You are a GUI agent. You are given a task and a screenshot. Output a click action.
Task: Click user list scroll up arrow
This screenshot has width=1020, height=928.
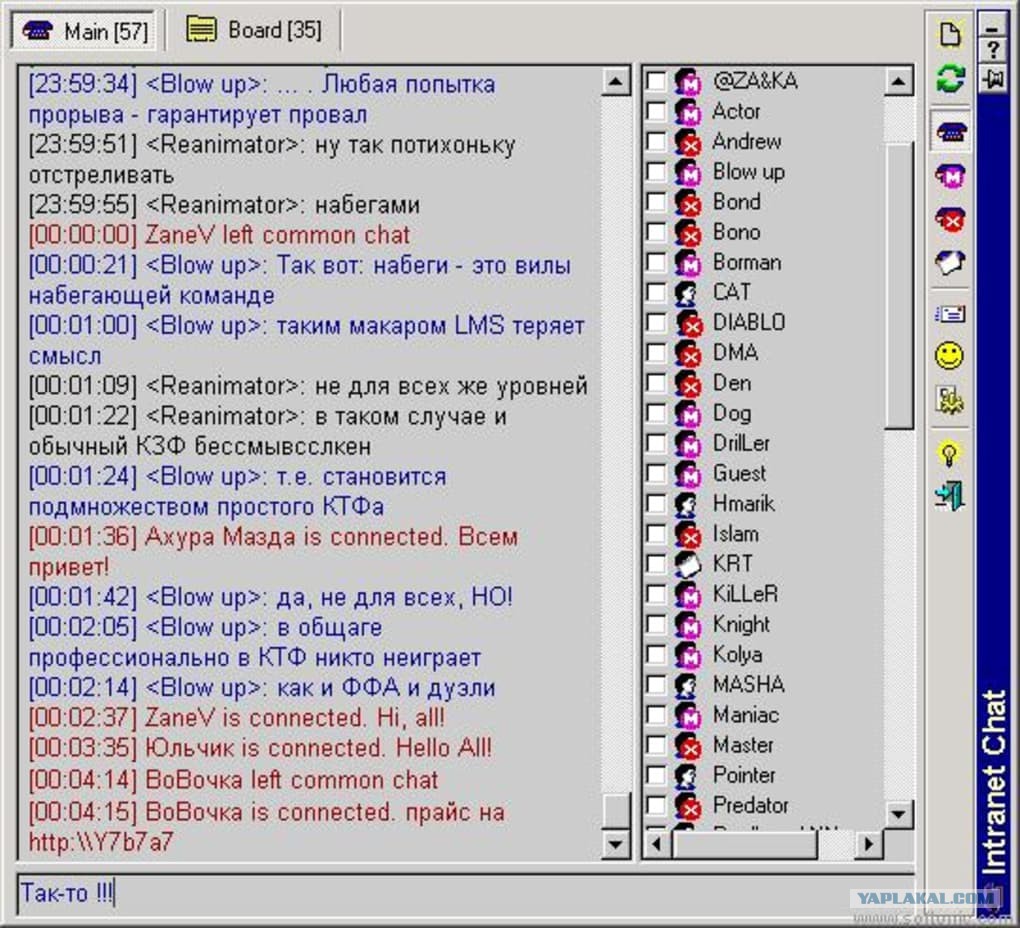pos(898,81)
